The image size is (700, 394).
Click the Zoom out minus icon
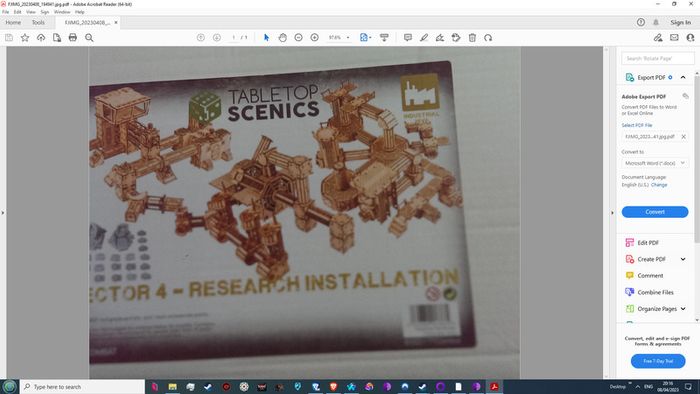[298, 38]
